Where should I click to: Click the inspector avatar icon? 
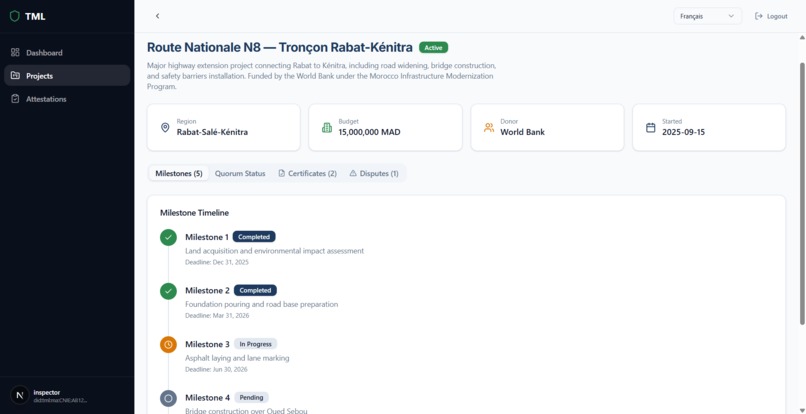pyautogui.click(x=20, y=395)
